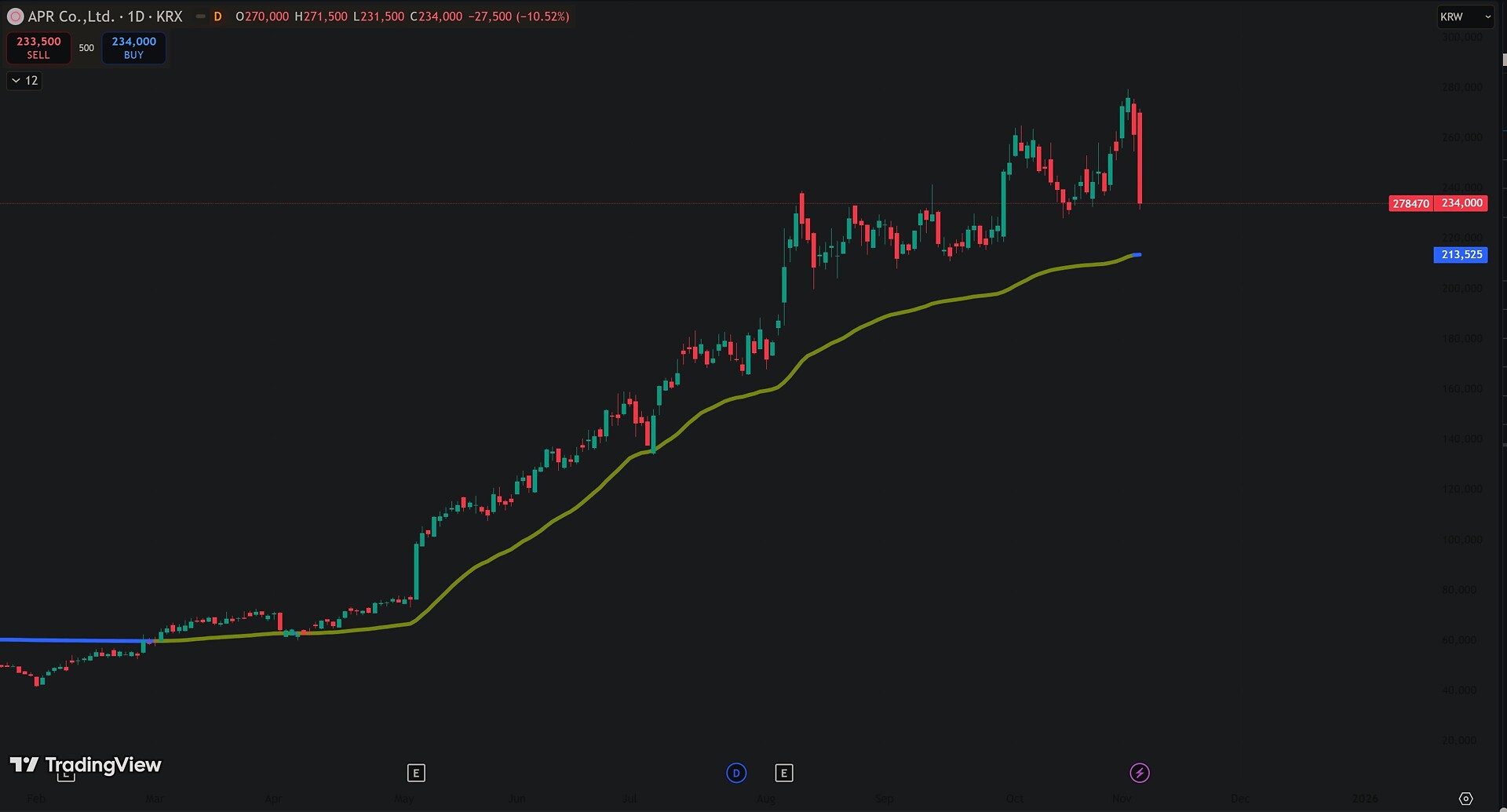
Task: Click the high value H271,500
Action: pyautogui.click(x=321, y=16)
